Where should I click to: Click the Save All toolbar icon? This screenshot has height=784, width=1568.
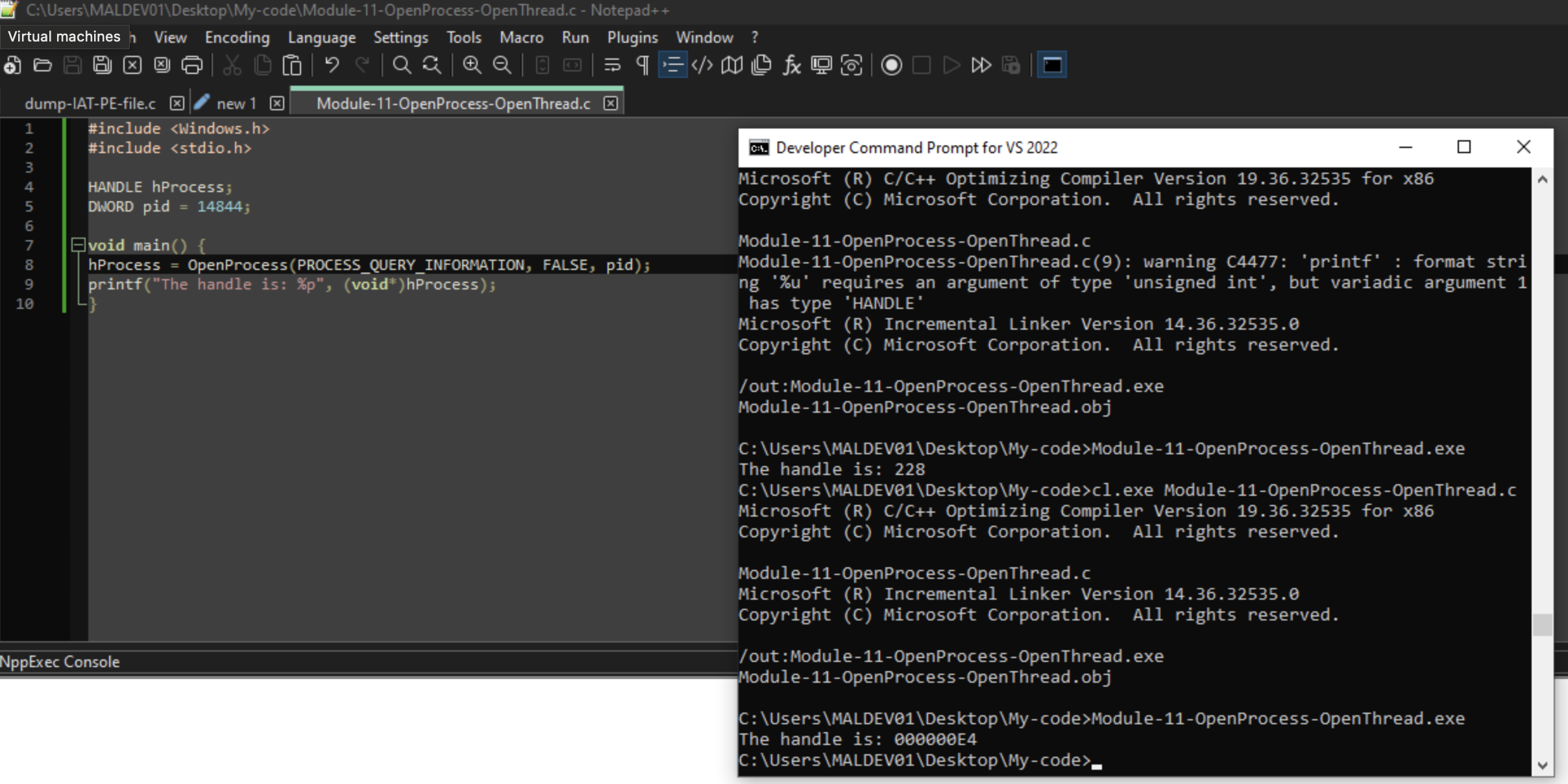coord(102,65)
